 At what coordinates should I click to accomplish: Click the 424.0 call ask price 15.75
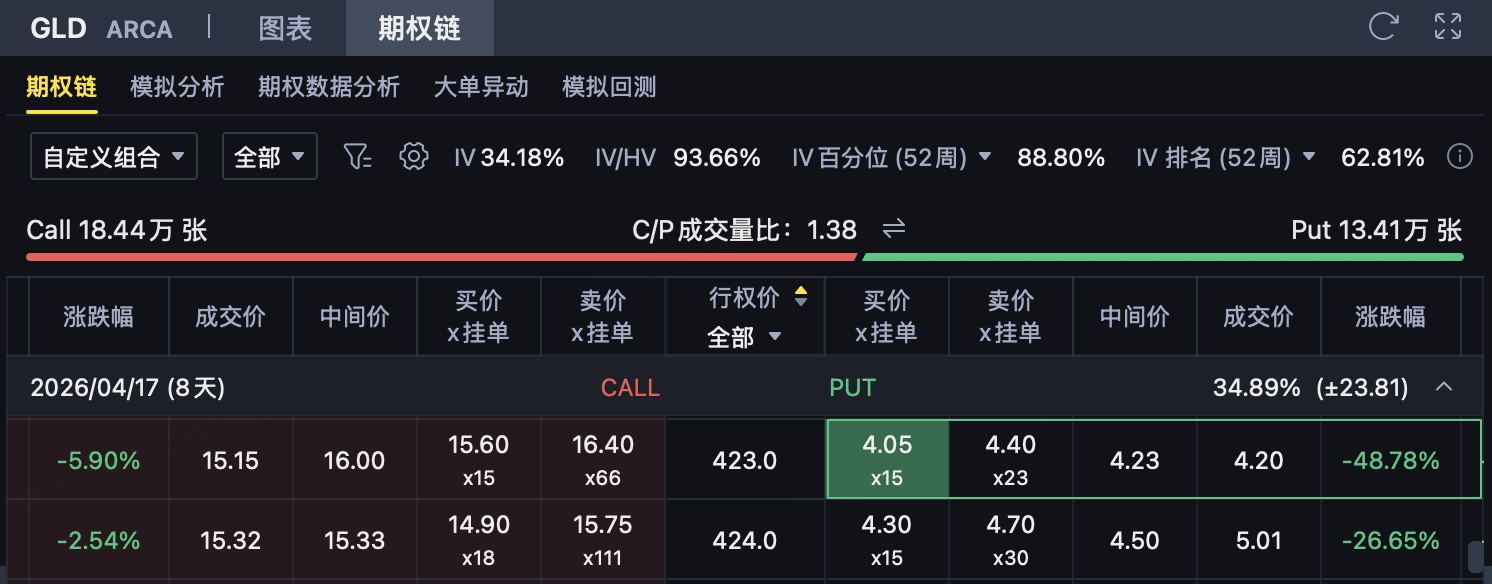click(602, 540)
